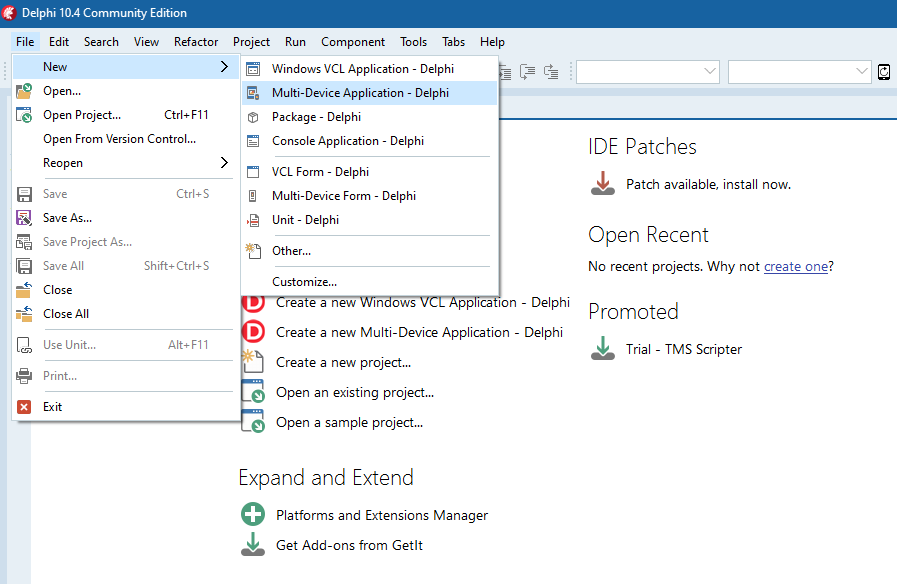Image resolution: width=897 pixels, height=584 pixels.
Task: Open the File menu
Action: tap(25, 42)
